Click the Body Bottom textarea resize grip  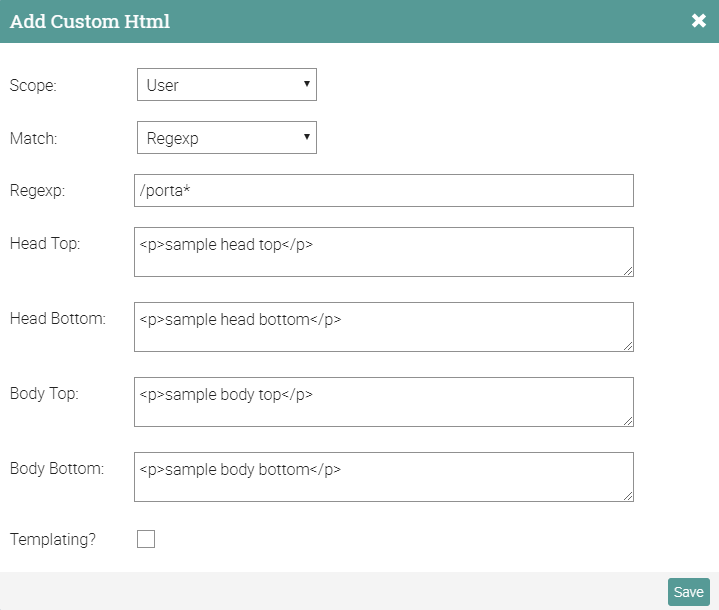pyautogui.click(x=627, y=495)
